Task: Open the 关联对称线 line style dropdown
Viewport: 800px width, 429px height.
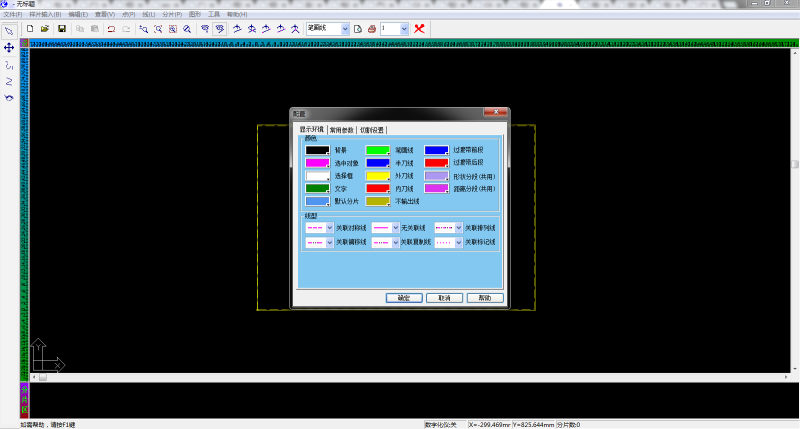Action: click(328, 228)
